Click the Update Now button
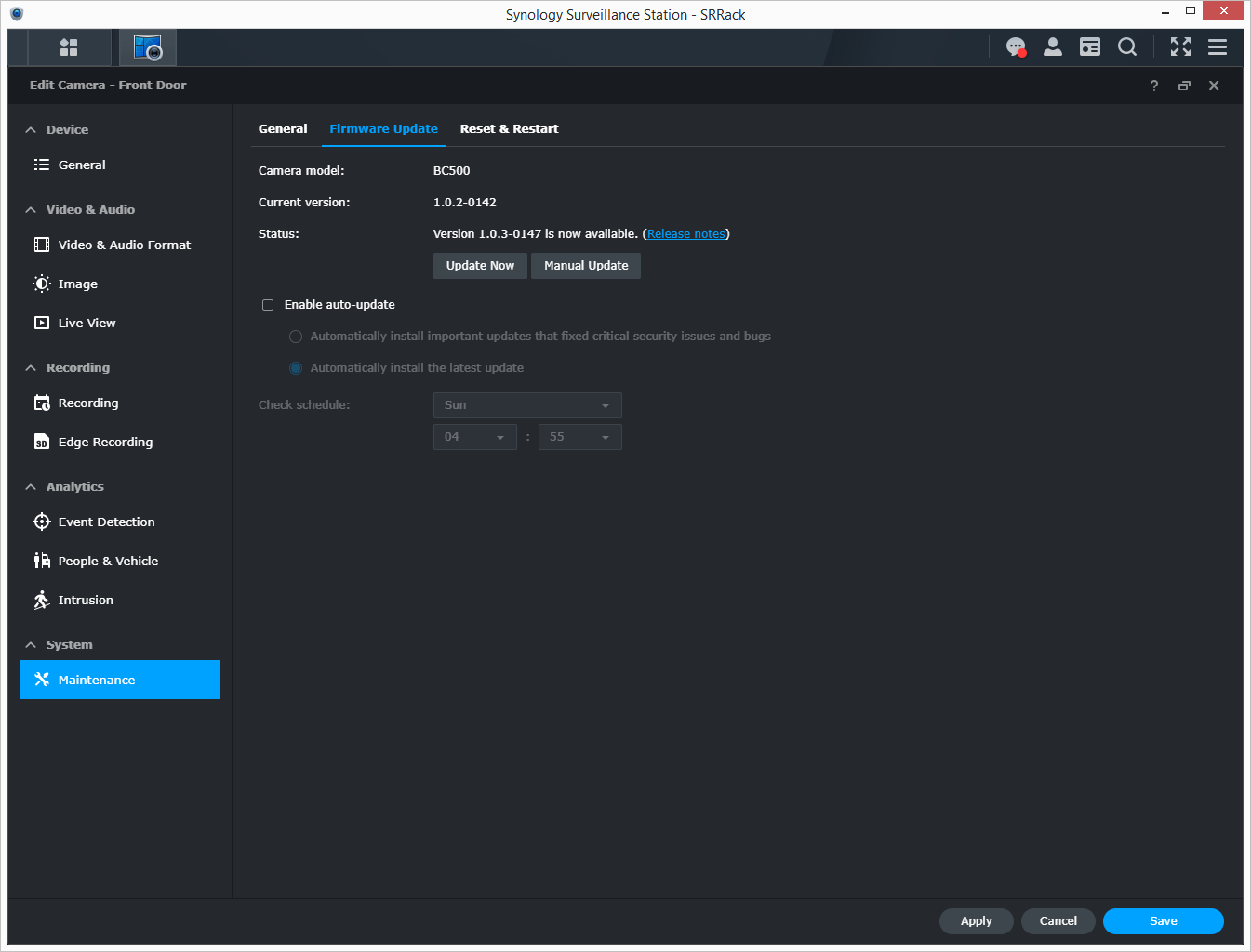Screen dimensions: 1251x952 click(480, 266)
